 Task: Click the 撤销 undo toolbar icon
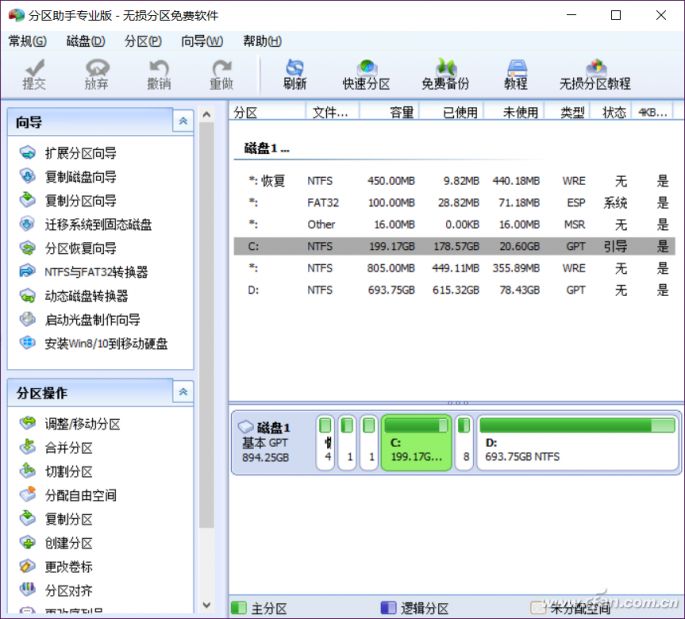(x=158, y=74)
